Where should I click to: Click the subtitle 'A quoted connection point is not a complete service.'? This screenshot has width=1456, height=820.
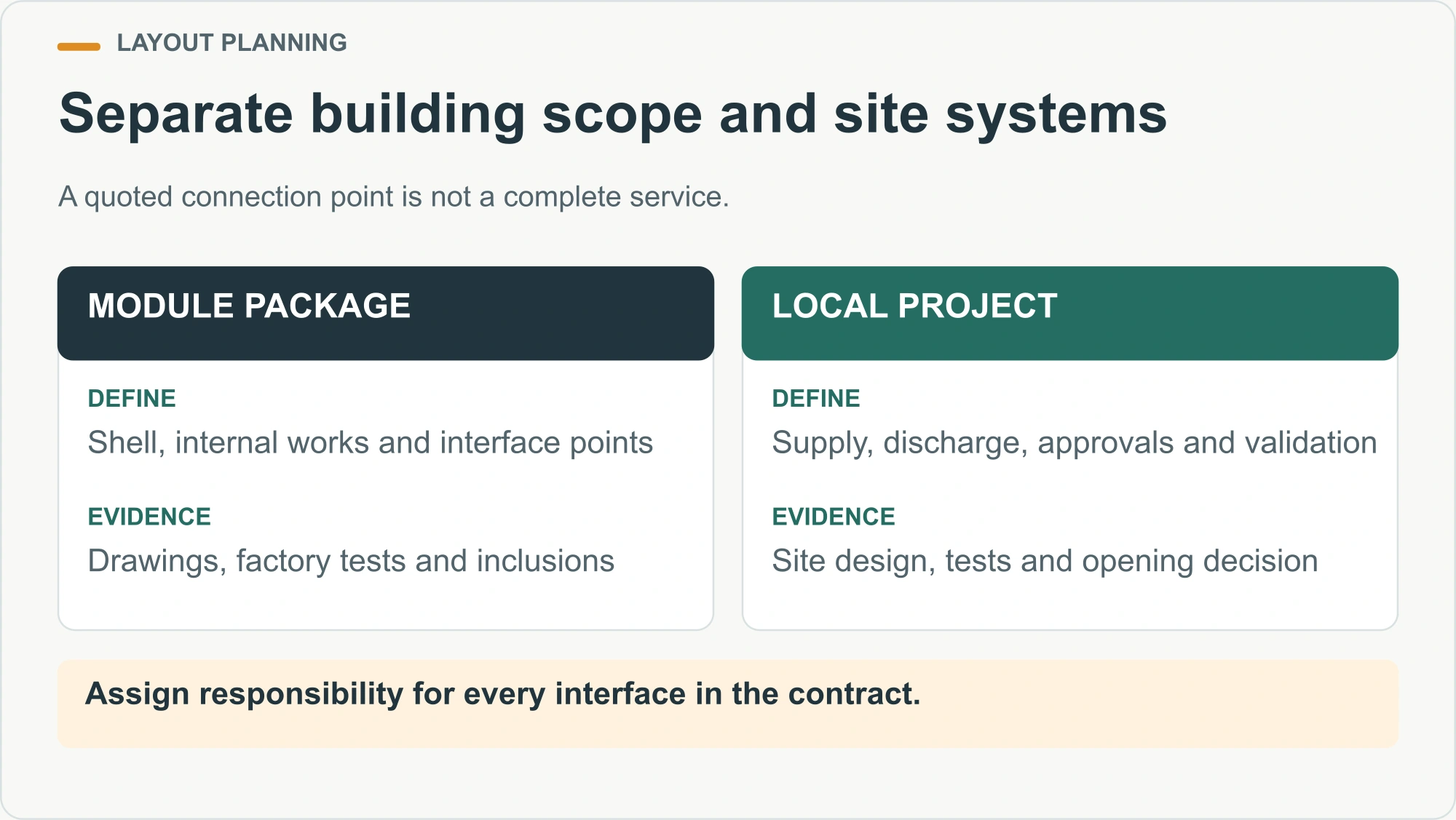(x=394, y=197)
